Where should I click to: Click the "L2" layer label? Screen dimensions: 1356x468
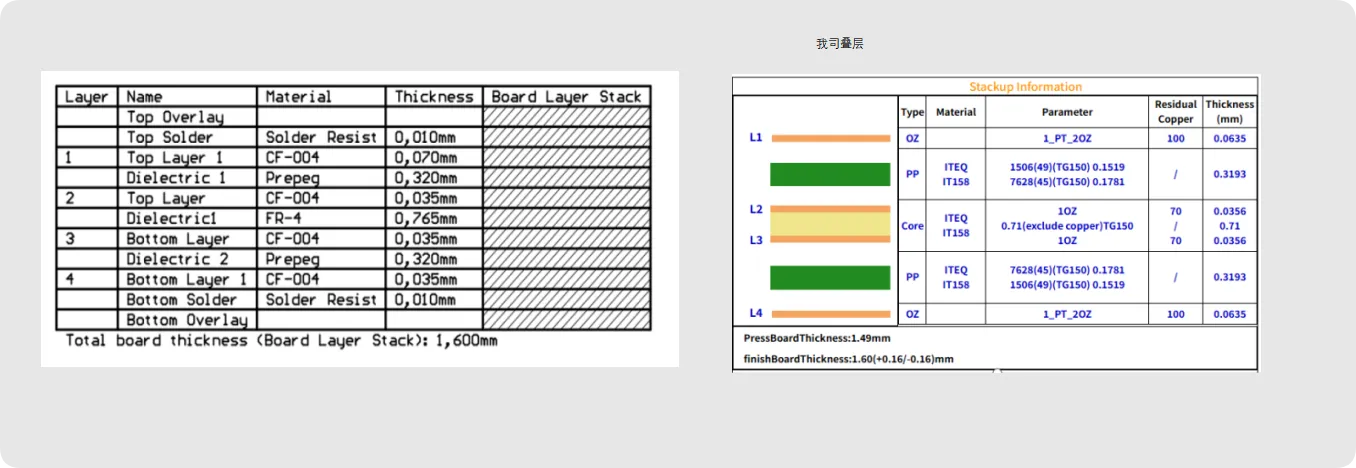(x=756, y=210)
